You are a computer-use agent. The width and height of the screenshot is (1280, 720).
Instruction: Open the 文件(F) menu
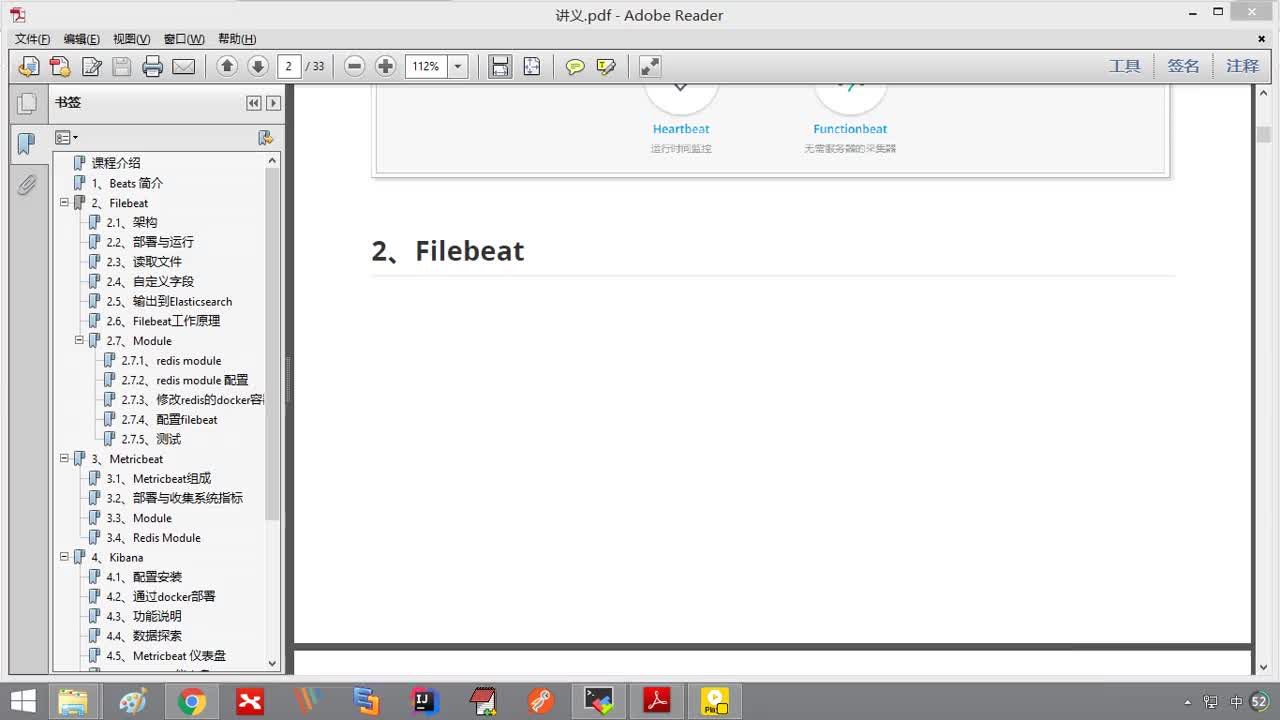click(32, 39)
